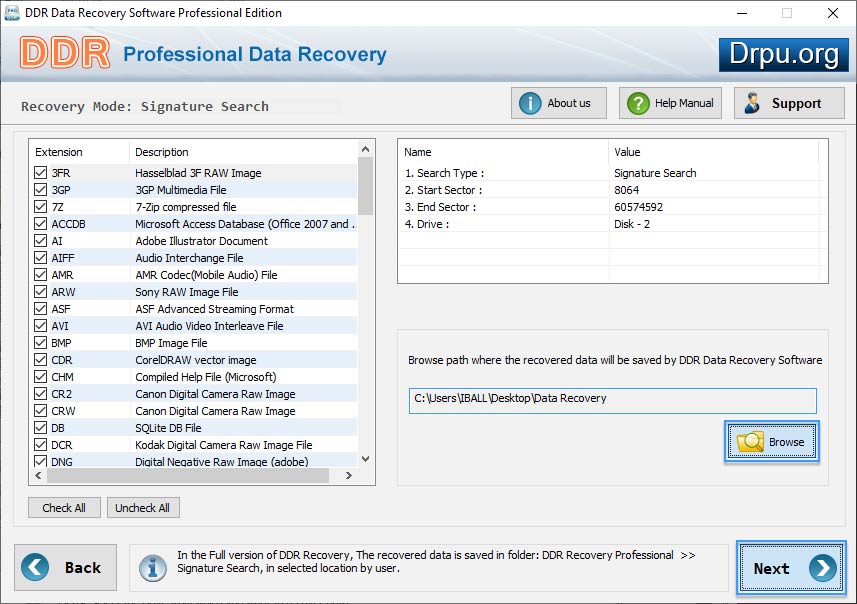This screenshot has width=857, height=604.
Task: Click the Check All button
Action: coord(64,508)
